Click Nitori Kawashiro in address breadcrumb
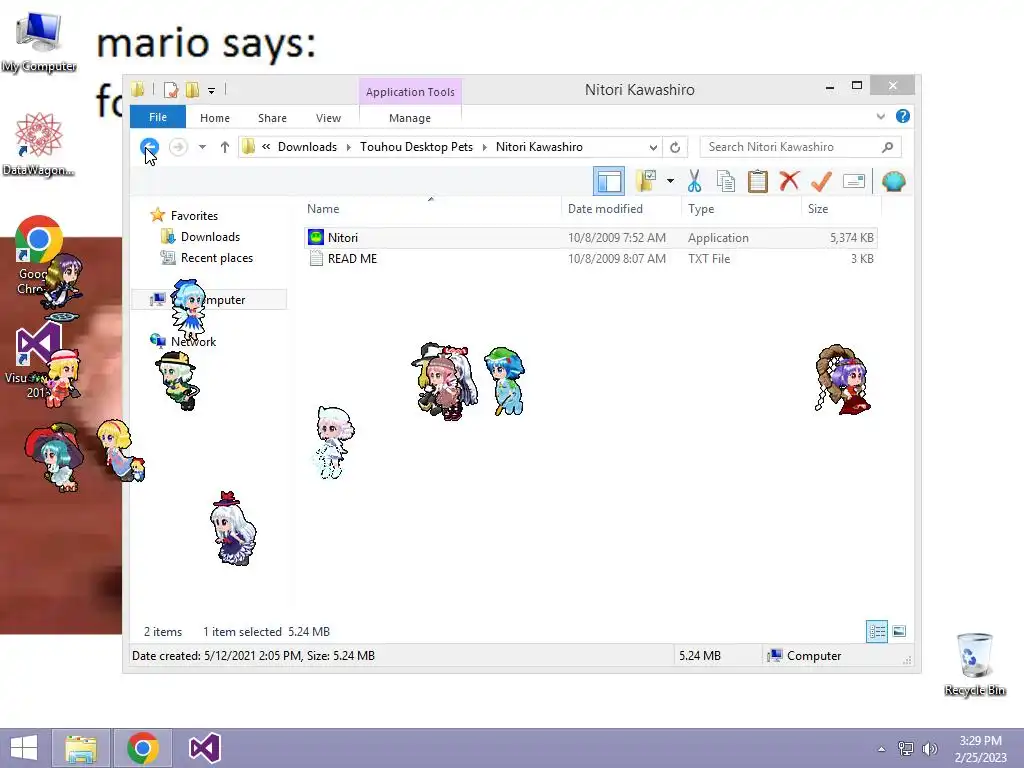This screenshot has width=1024, height=768. (539, 147)
